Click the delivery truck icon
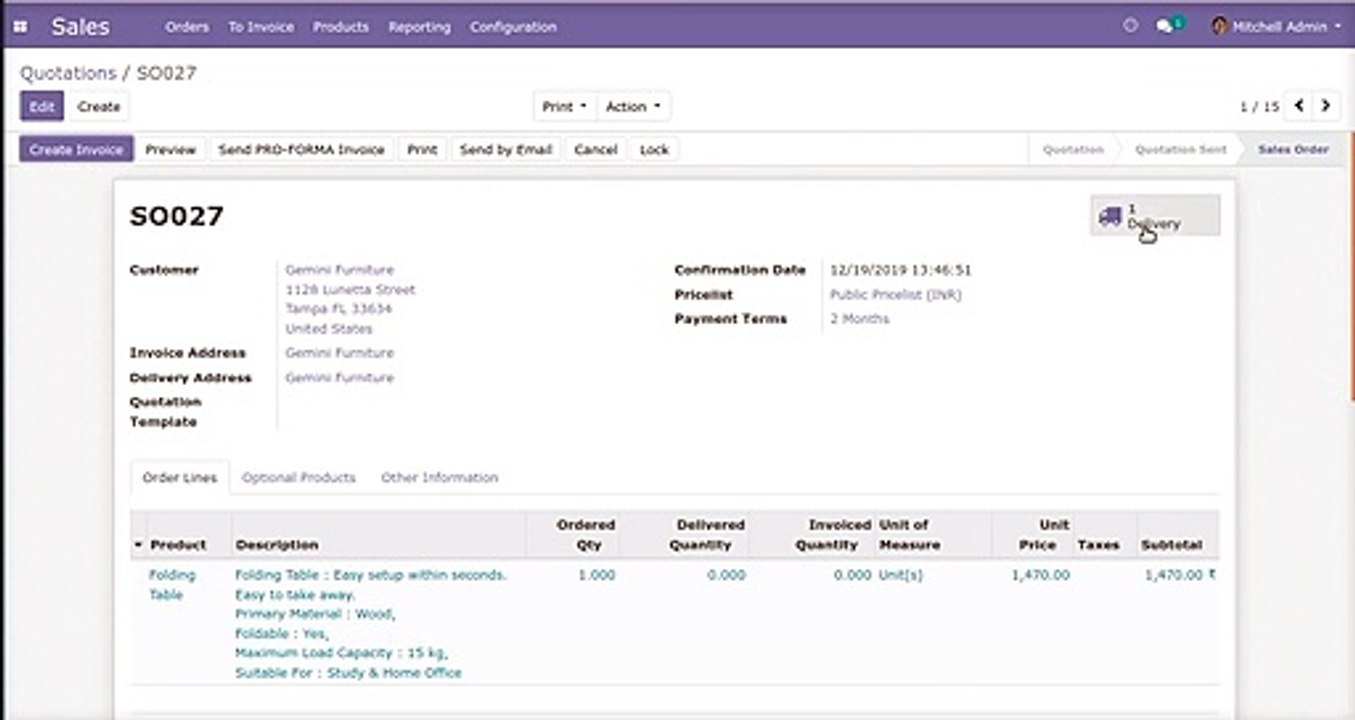This screenshot has width=1355, height=720. click(x=1109, y=216)
